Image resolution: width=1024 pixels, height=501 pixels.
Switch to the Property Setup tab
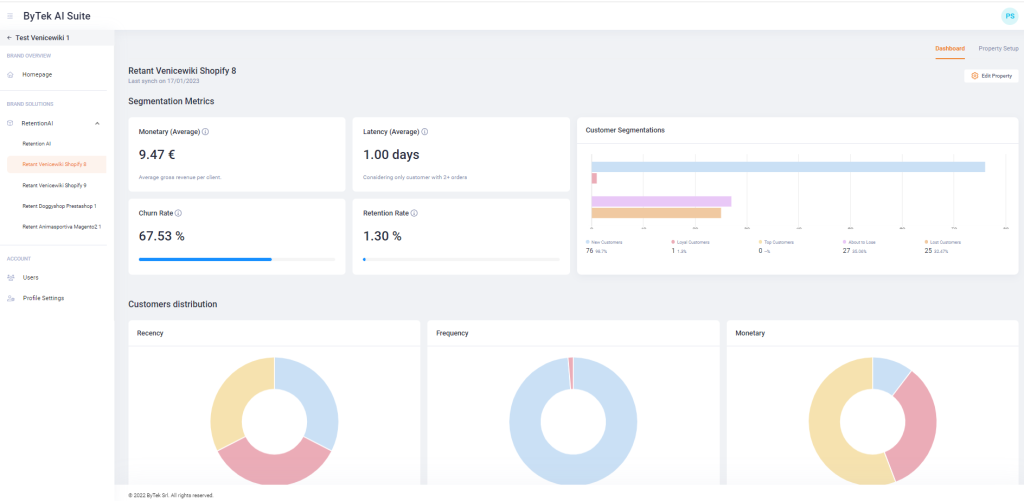[998, 48]
